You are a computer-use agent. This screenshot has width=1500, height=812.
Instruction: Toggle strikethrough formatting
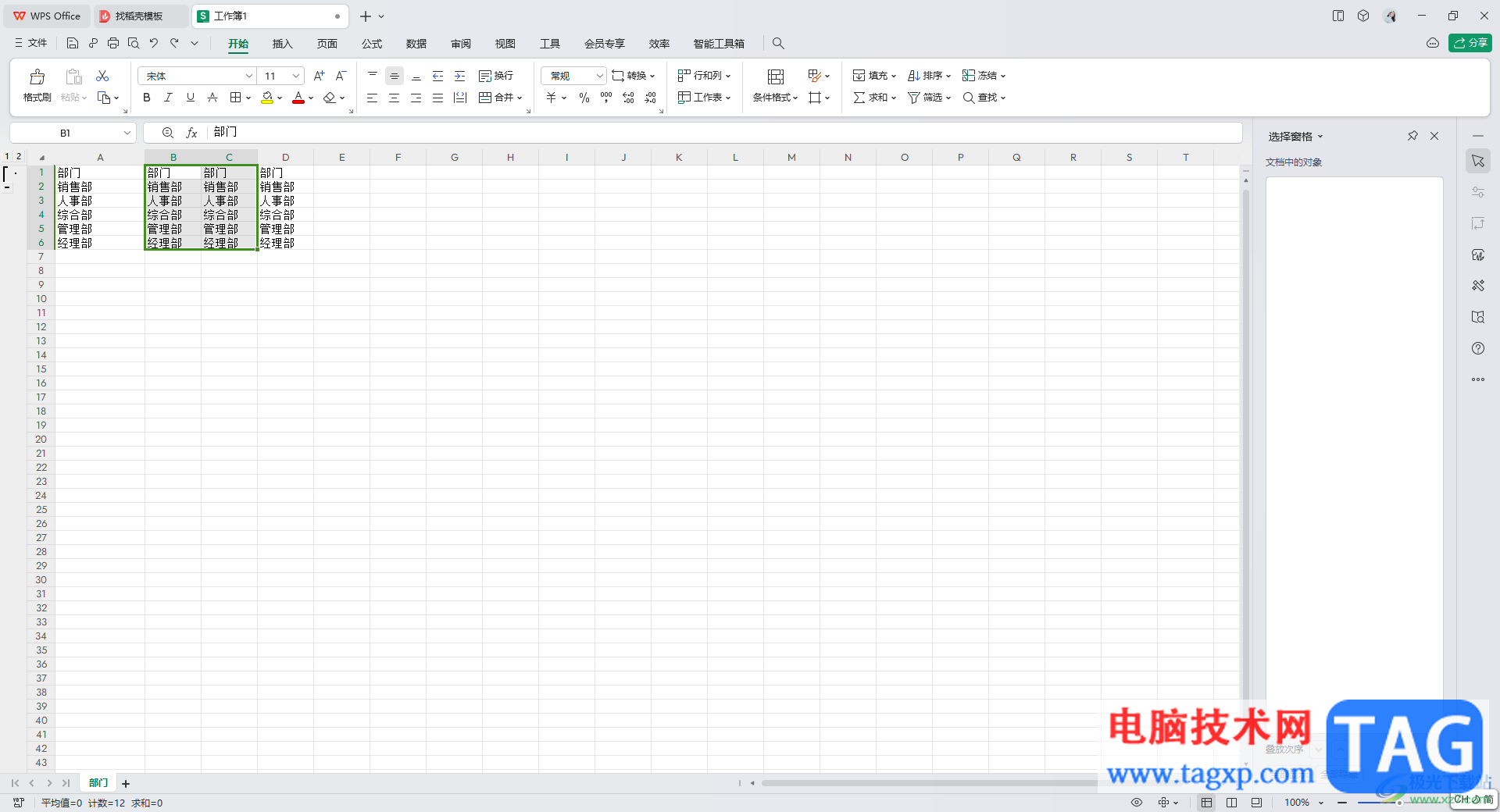pyautogui.click(x=212, y=98)
